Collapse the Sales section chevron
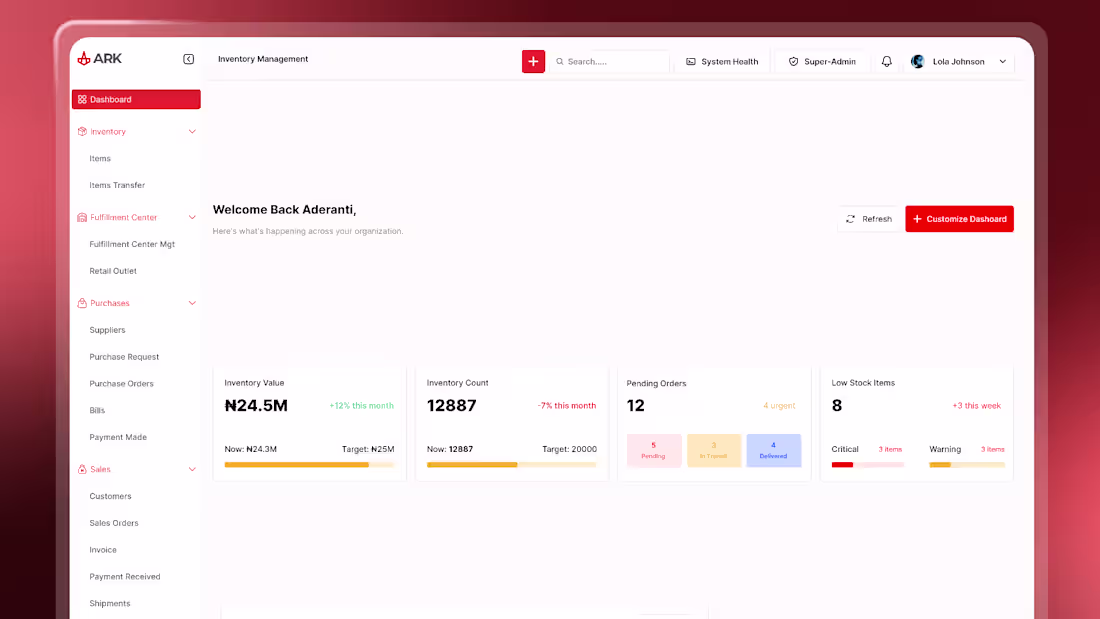 pyautogui.click(x=192, y=469)
